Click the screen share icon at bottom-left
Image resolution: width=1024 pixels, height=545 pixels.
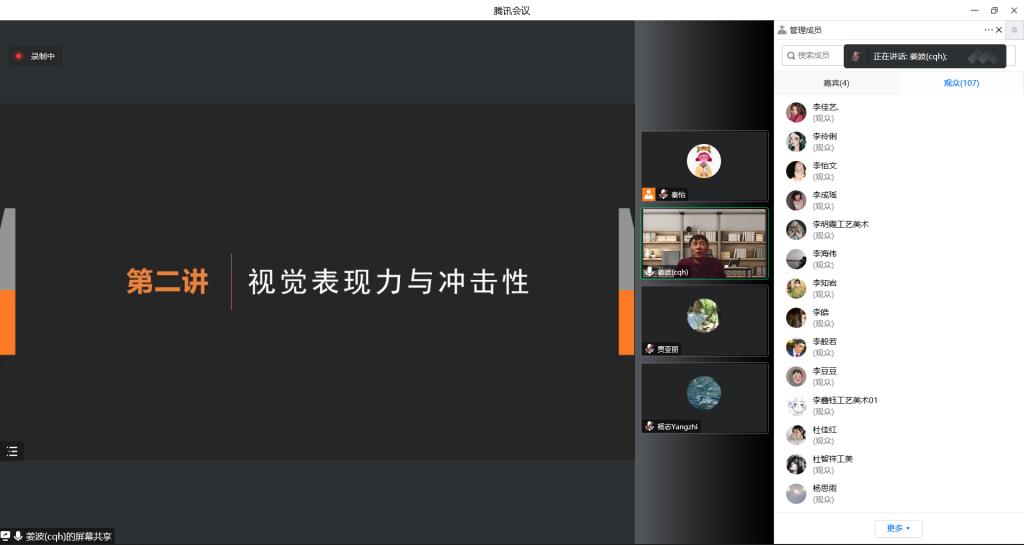point(6,536)
